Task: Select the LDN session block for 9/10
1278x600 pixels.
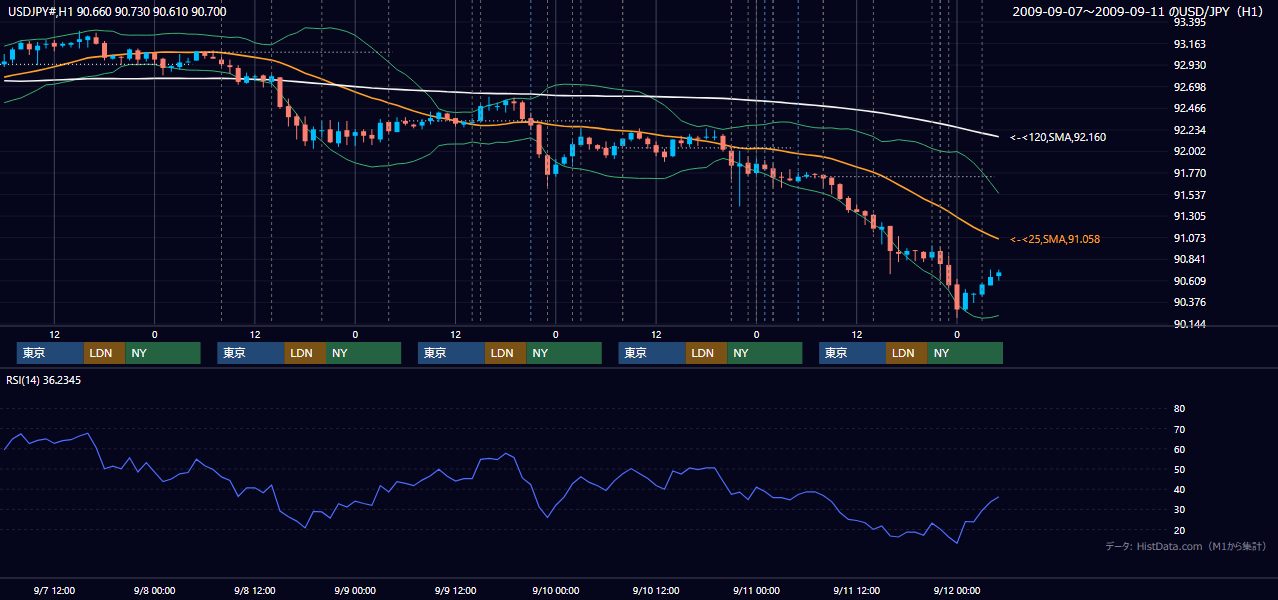Action: (707, 353)
